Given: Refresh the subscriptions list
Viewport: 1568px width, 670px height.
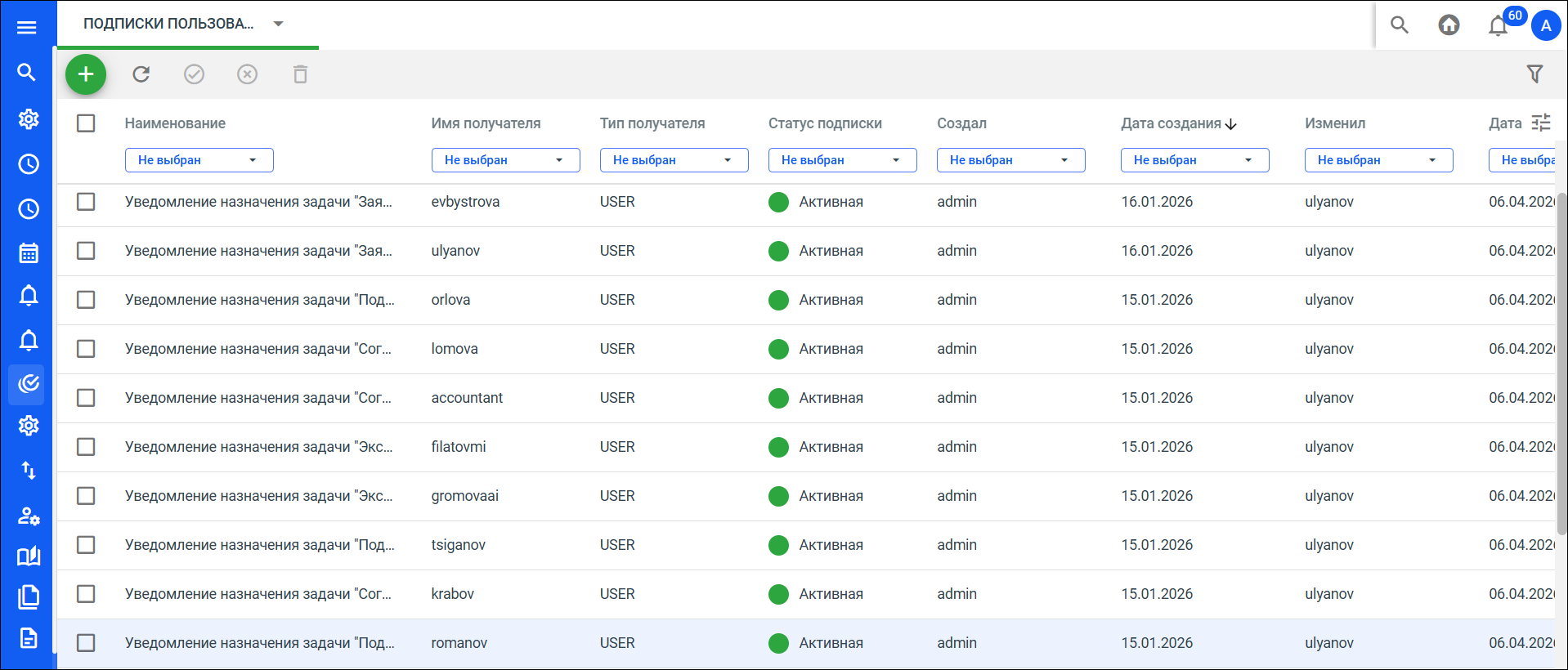Looking at the screenshot, I should [x=141, y=74].
